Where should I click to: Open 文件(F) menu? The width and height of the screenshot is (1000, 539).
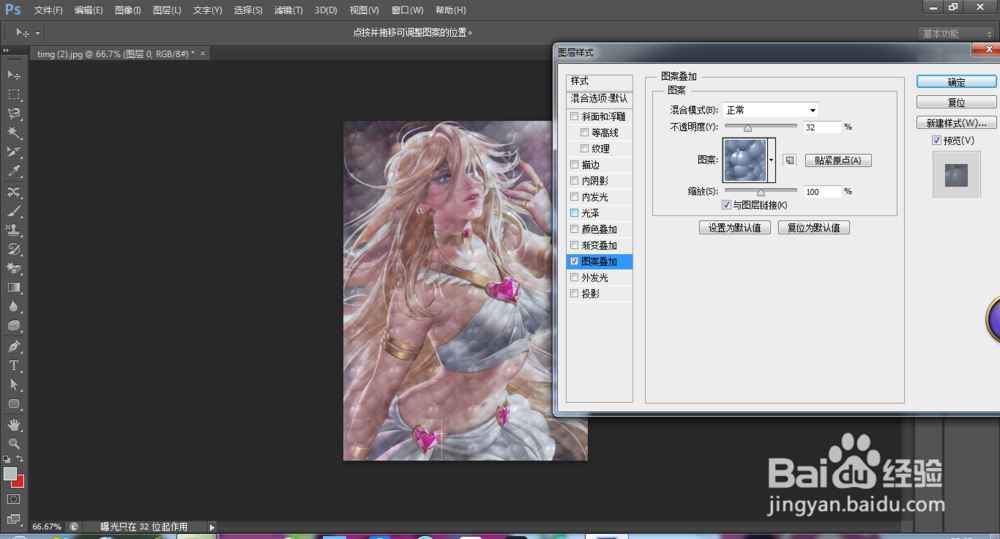click(x=48, y=10)
